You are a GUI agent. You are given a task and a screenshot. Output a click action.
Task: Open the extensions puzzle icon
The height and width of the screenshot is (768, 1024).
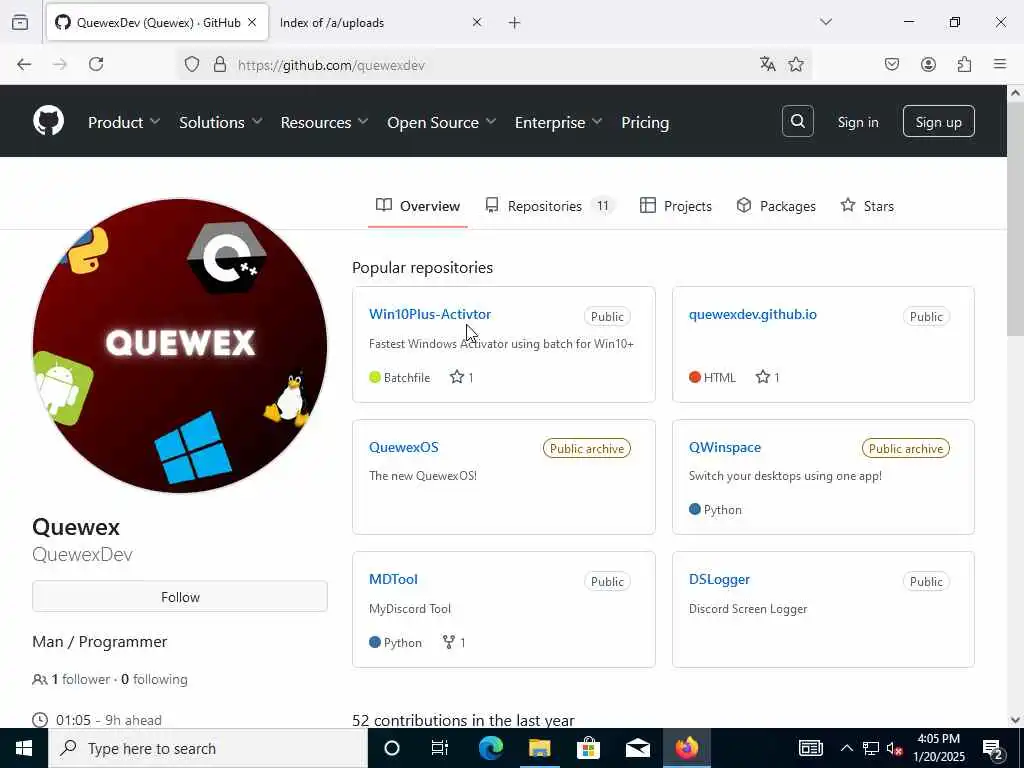964,64
